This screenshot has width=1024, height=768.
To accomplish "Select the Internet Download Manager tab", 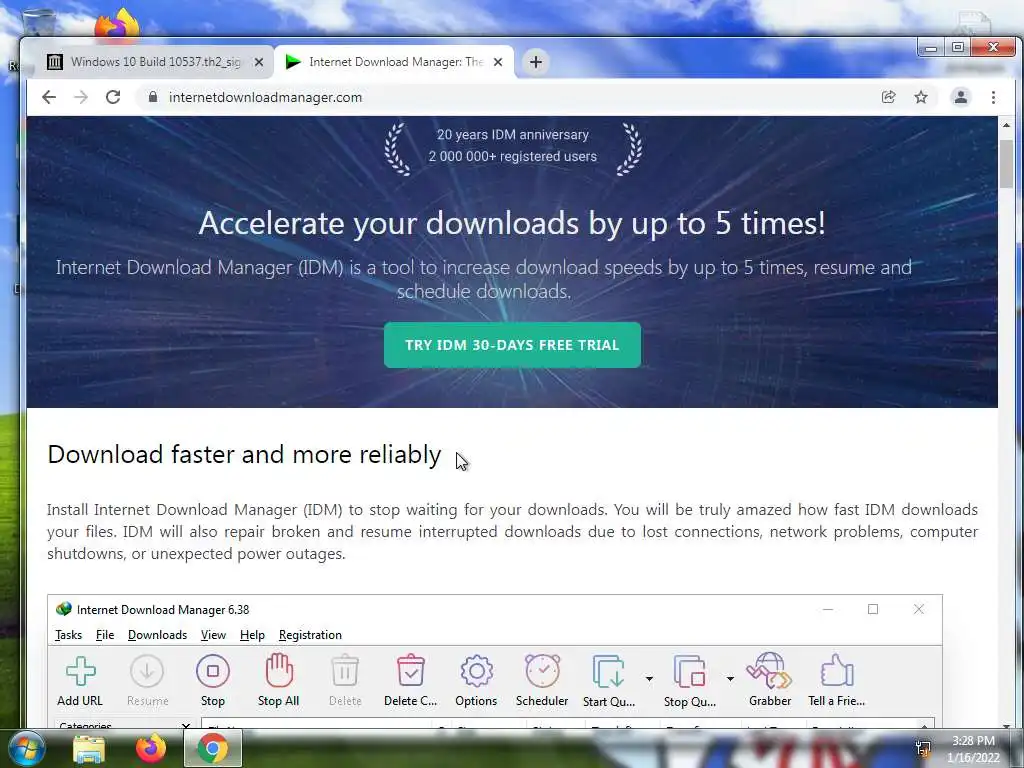I will tap(394, 62).
